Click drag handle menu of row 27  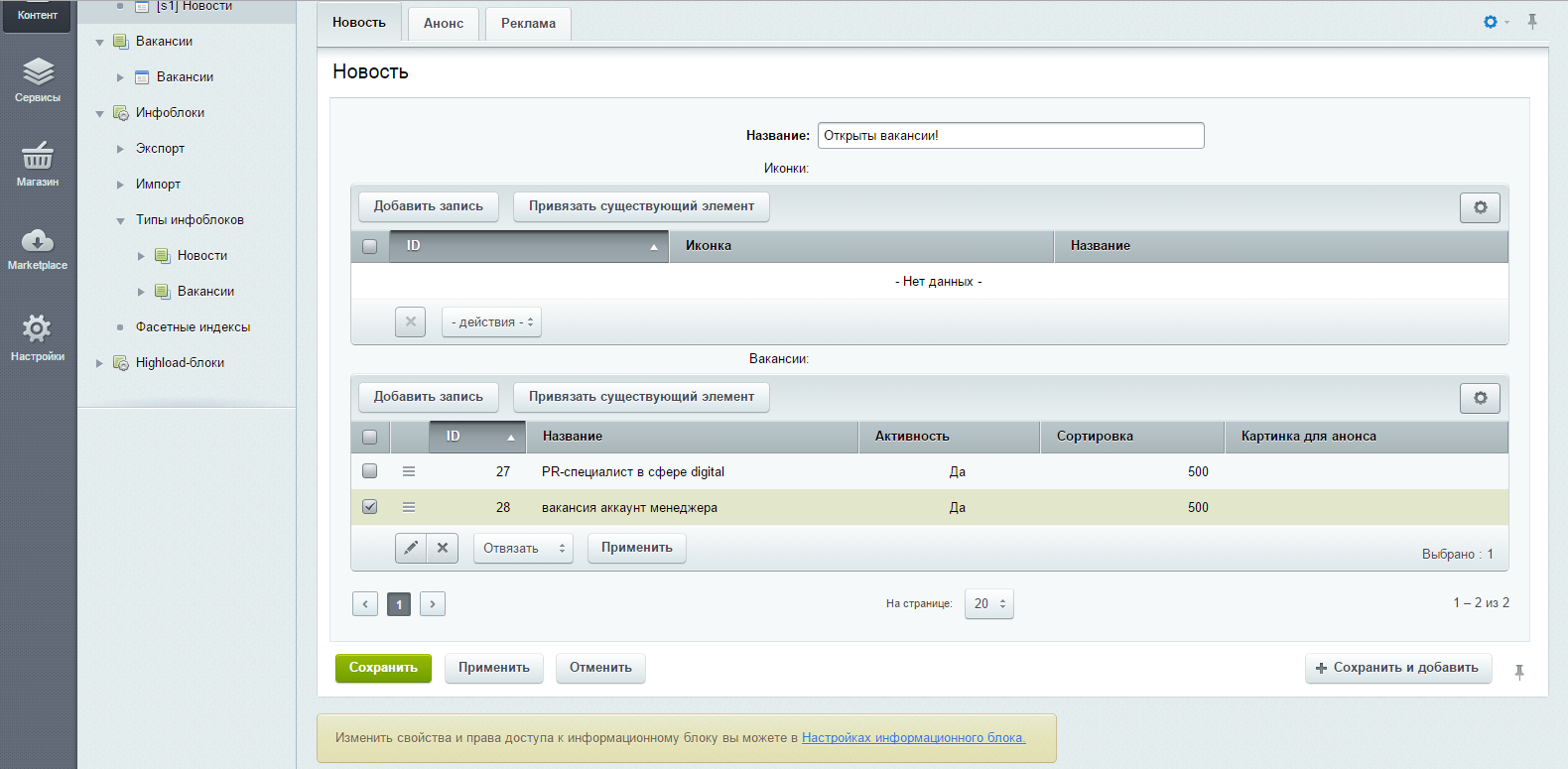pos(409,472)
